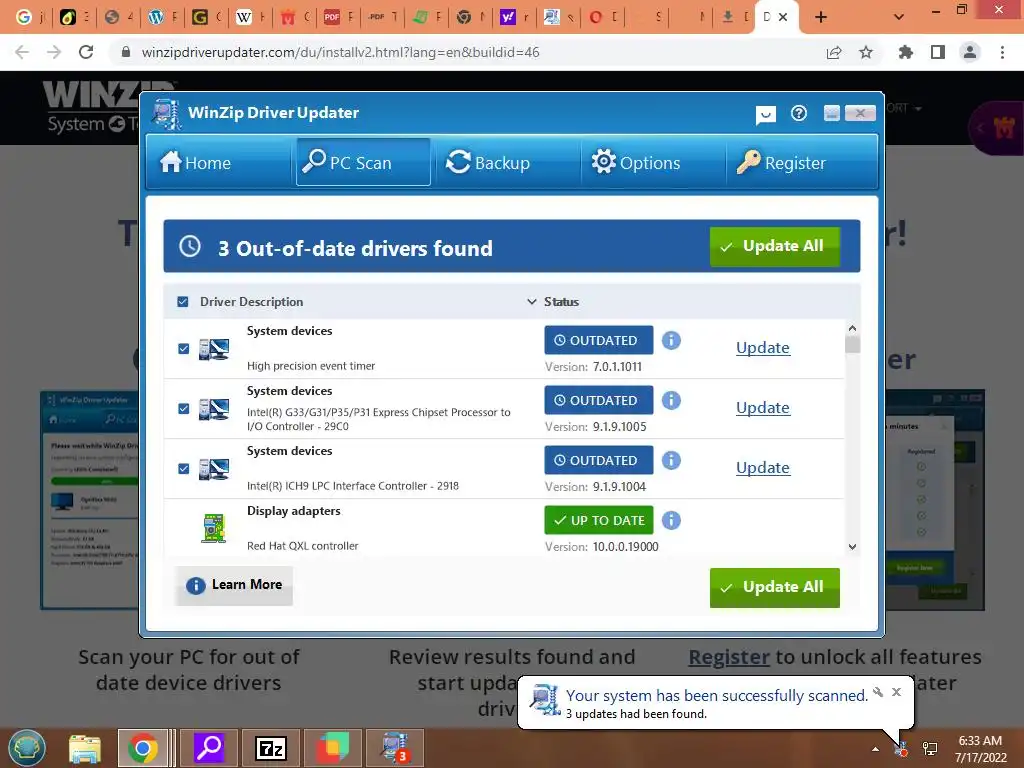Image resolution: width=1024 pixels, height=768 pixels.
Task: Click info icon for High precision event timer
Action: (x=671, y=340)
